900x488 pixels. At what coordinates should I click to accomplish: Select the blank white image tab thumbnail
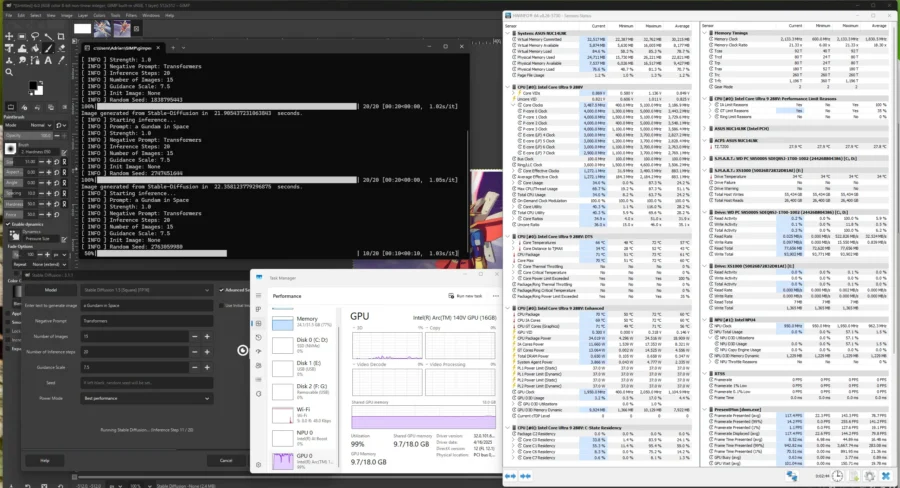coord(82,28)
